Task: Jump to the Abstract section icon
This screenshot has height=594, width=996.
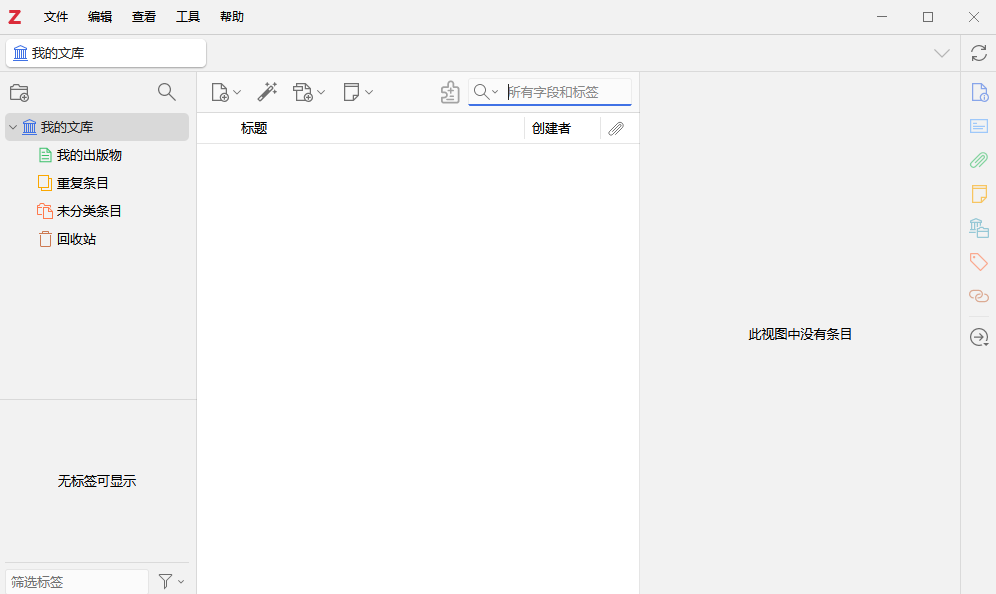Action: click(979, 126)
